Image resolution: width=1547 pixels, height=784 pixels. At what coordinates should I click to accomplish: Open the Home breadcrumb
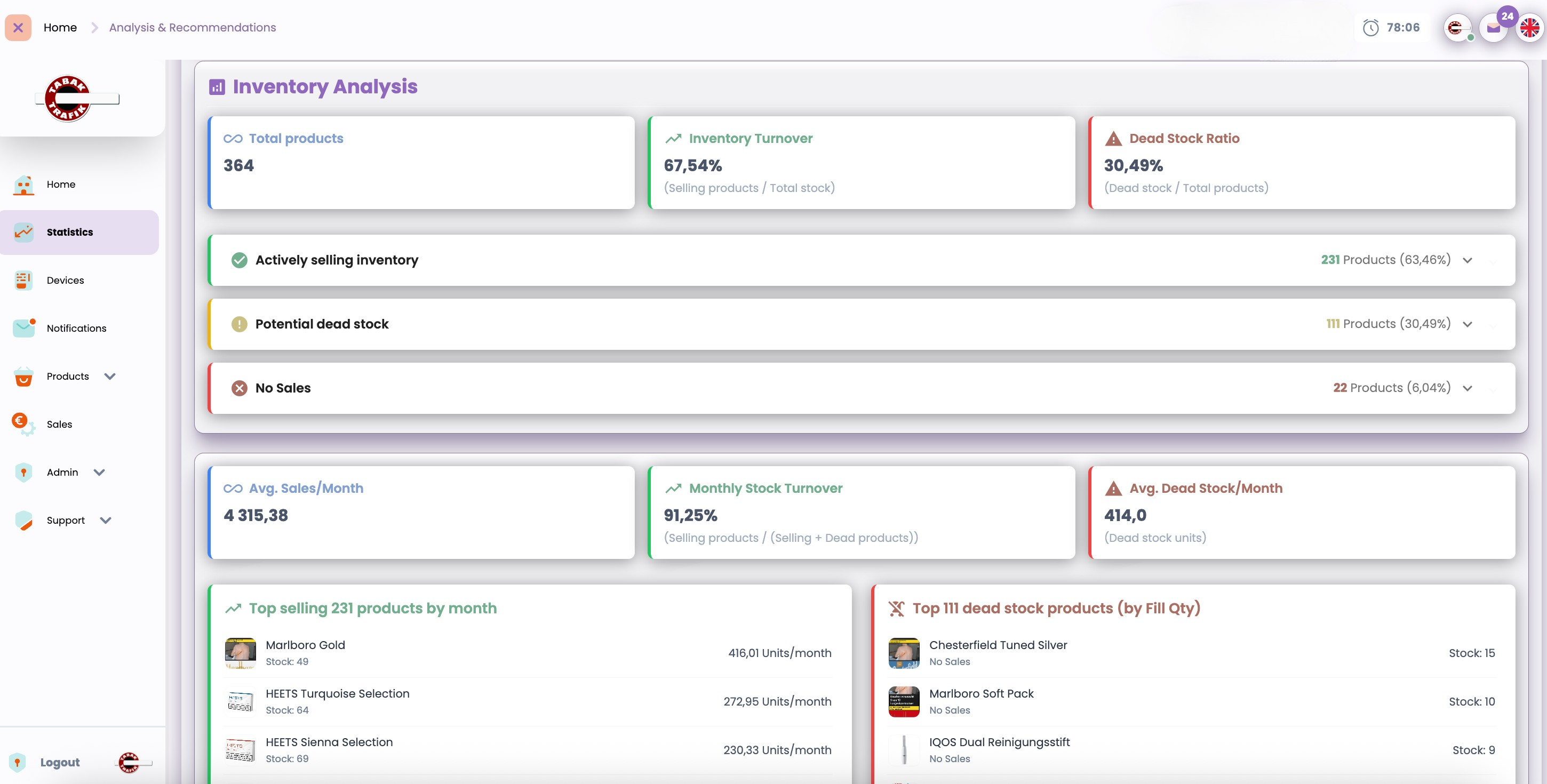60,27
